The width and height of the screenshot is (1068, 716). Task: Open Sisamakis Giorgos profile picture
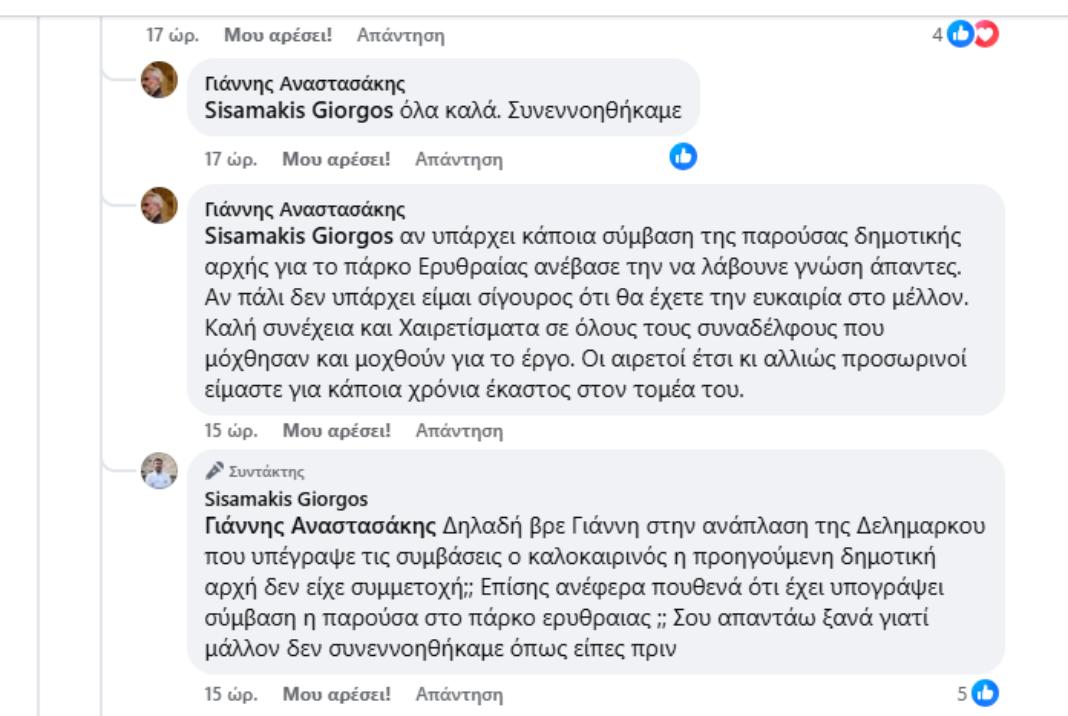[159, 471]
